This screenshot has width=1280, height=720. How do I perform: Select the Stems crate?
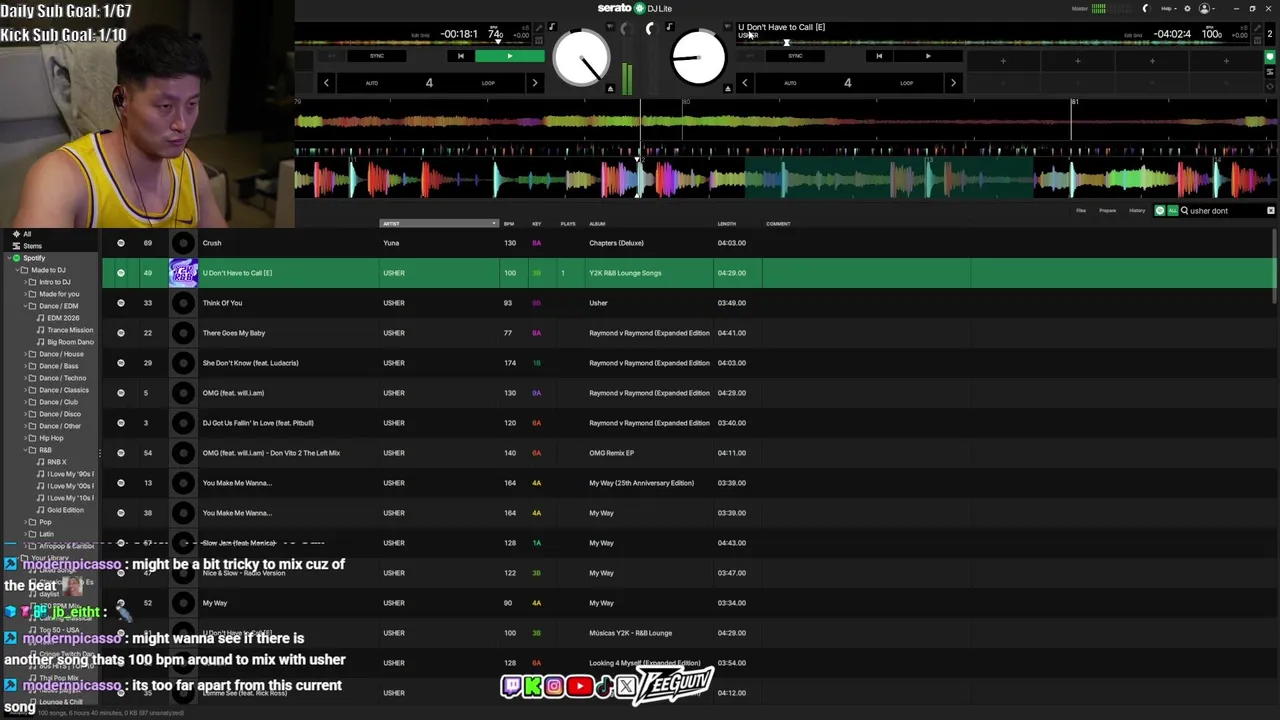[x=33, y=246]
